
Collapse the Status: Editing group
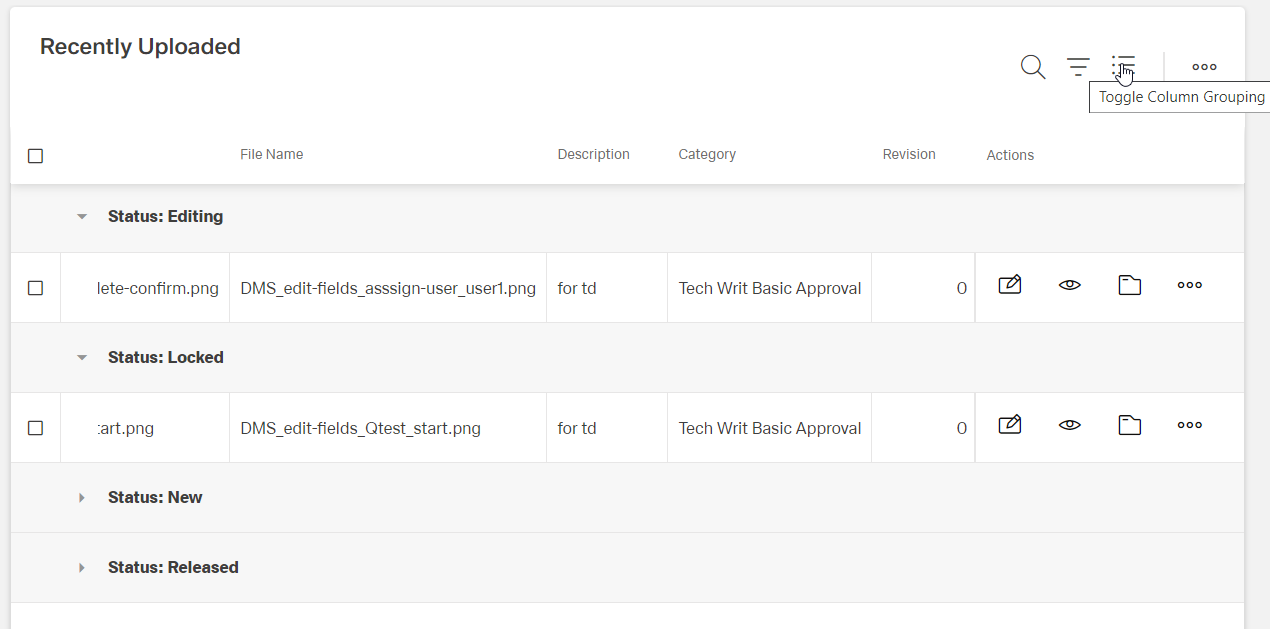point(82,217)
